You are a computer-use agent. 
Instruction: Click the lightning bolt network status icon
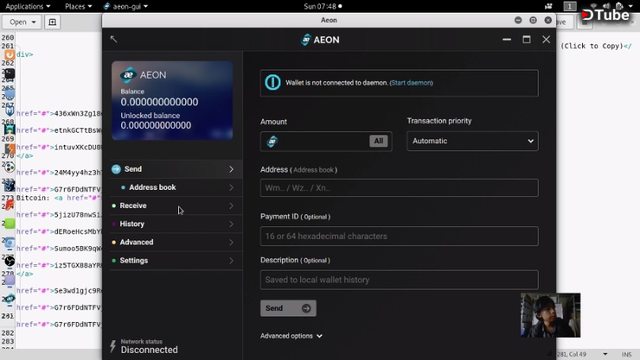tap(113, 346)
